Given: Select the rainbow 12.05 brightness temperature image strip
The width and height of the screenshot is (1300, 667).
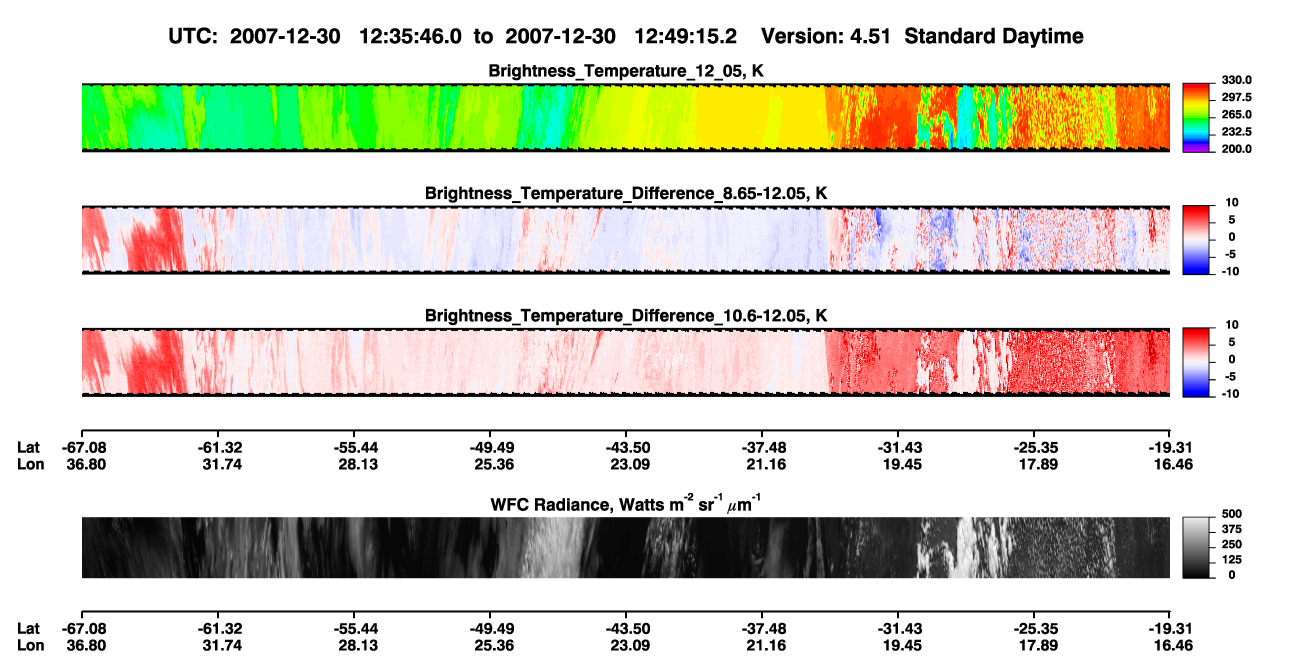Looking at the screenshot, I should coord(626,117).
